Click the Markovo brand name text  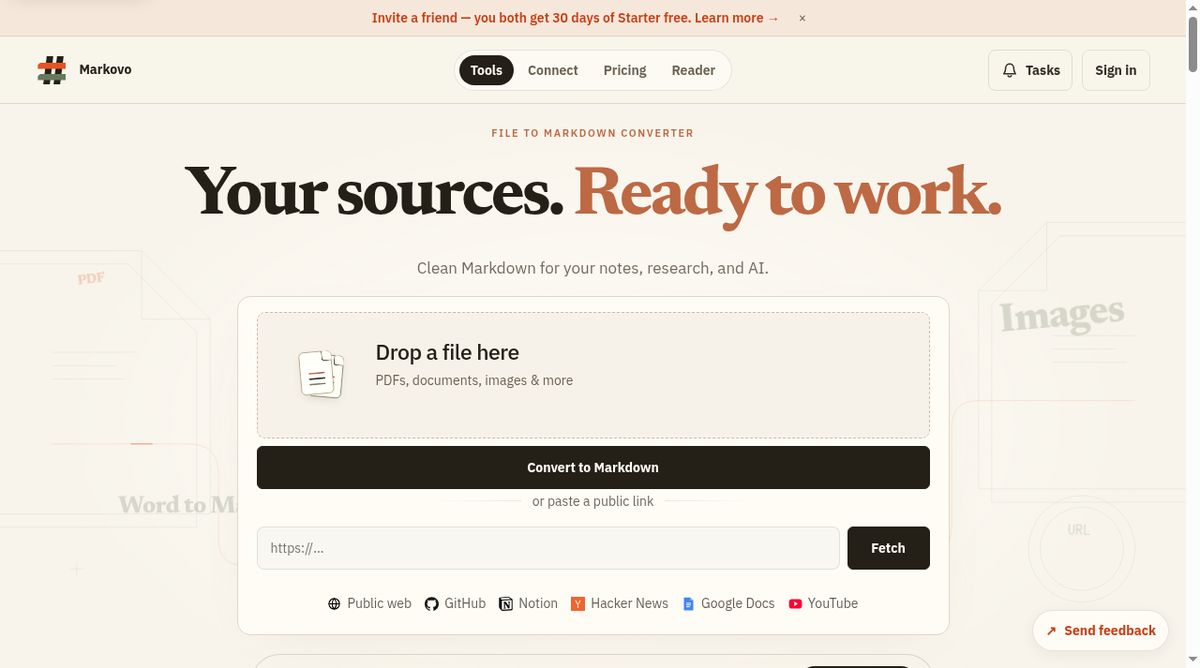pyautogui.click(x=105, y=70)
